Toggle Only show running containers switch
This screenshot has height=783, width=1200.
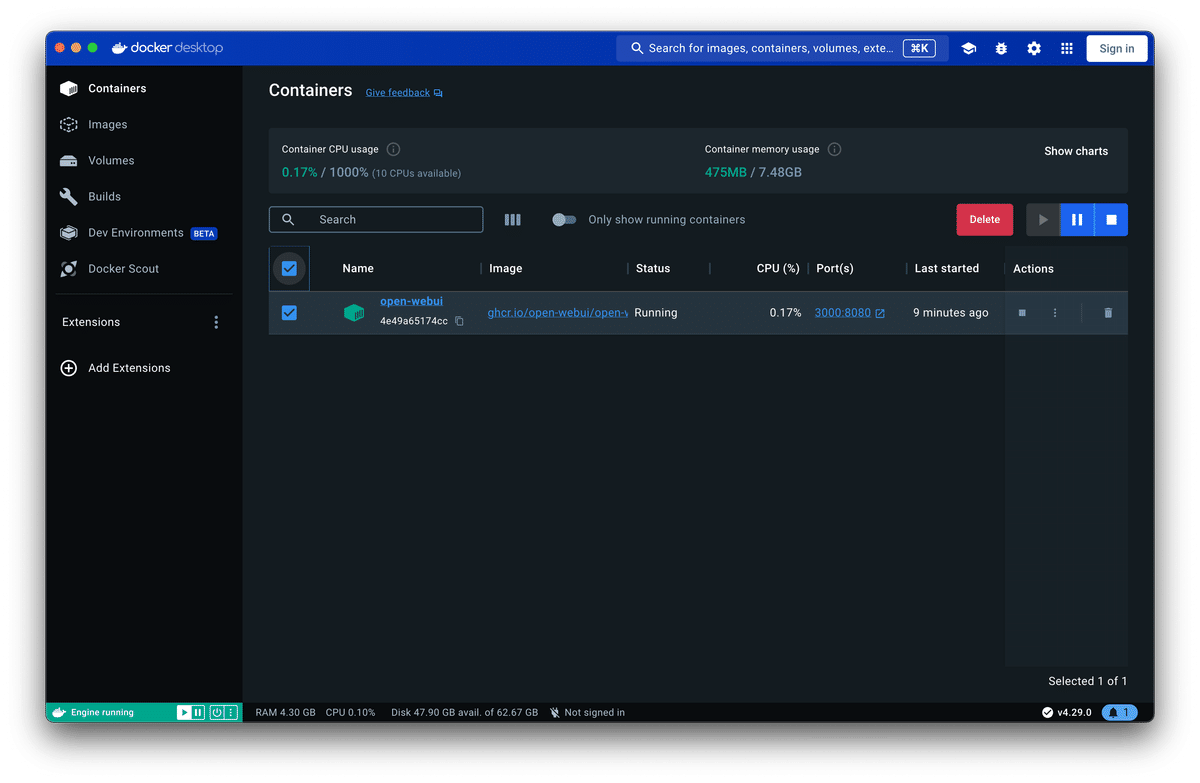(x=564, y=219)
